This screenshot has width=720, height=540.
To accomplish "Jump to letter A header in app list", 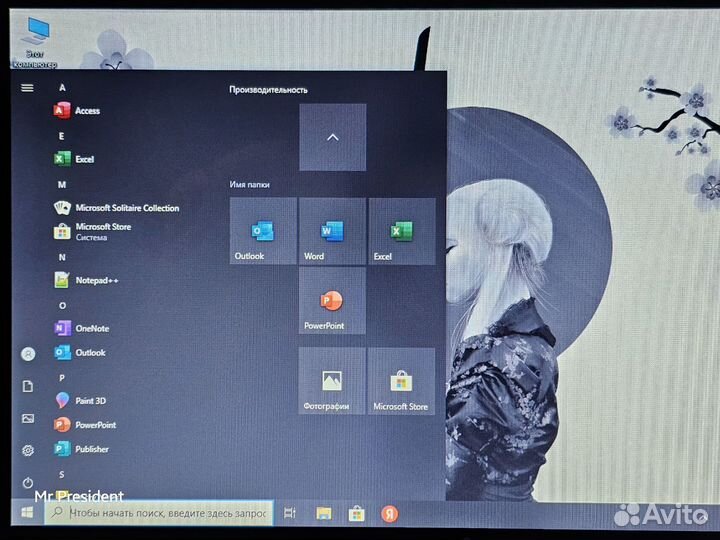I will (x=62, y=87).
